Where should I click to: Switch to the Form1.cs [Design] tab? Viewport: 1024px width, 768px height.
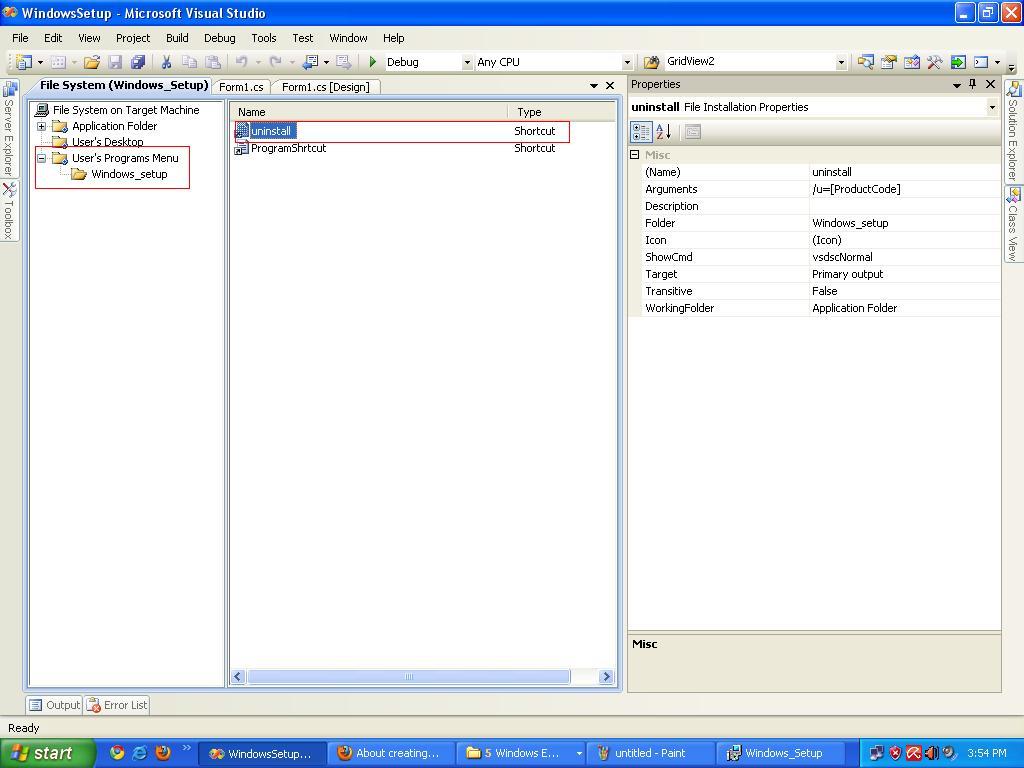pos(326,87)
